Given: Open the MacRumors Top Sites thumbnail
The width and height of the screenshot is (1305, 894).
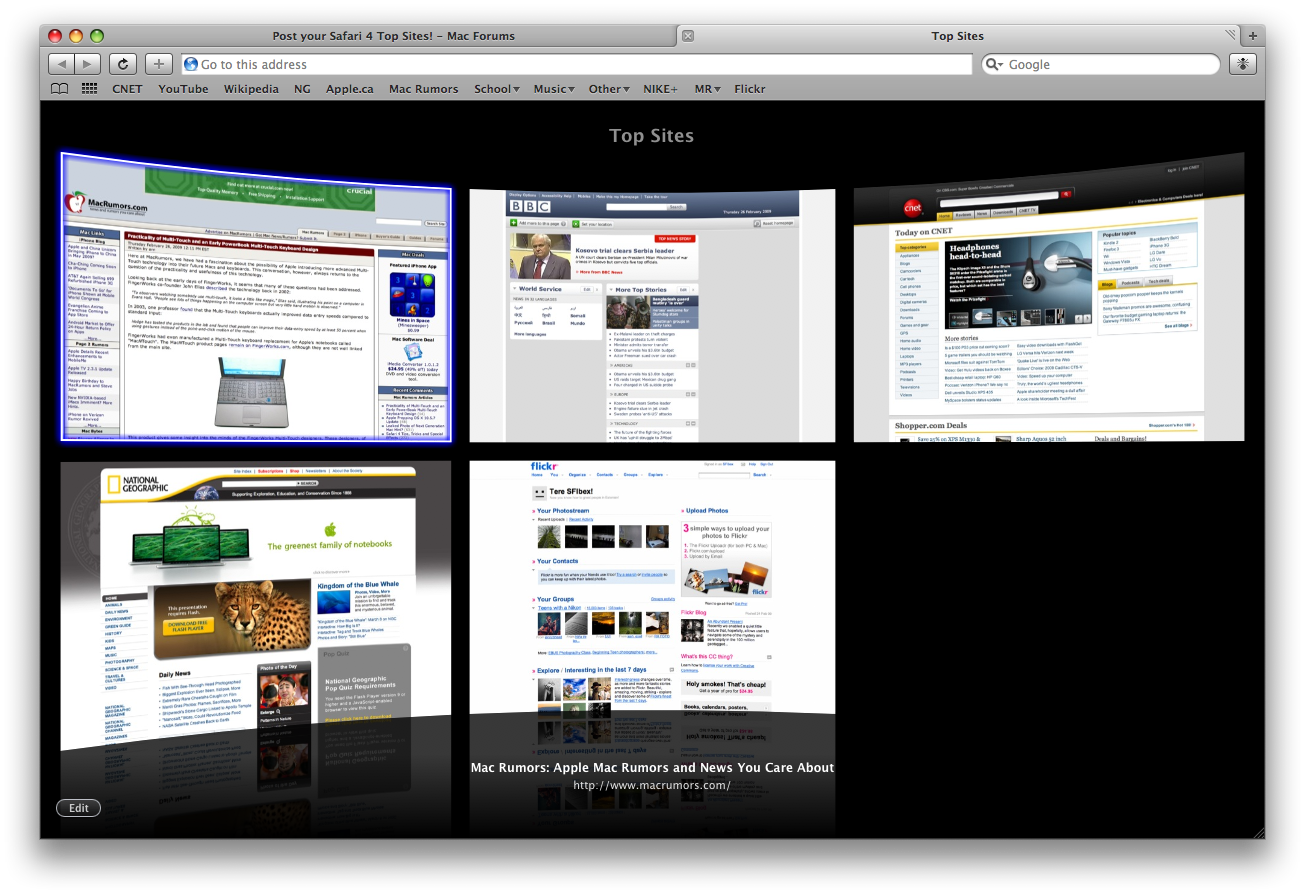Looking at the screenshot, I should pyautogui.click(x=255, y=297).
